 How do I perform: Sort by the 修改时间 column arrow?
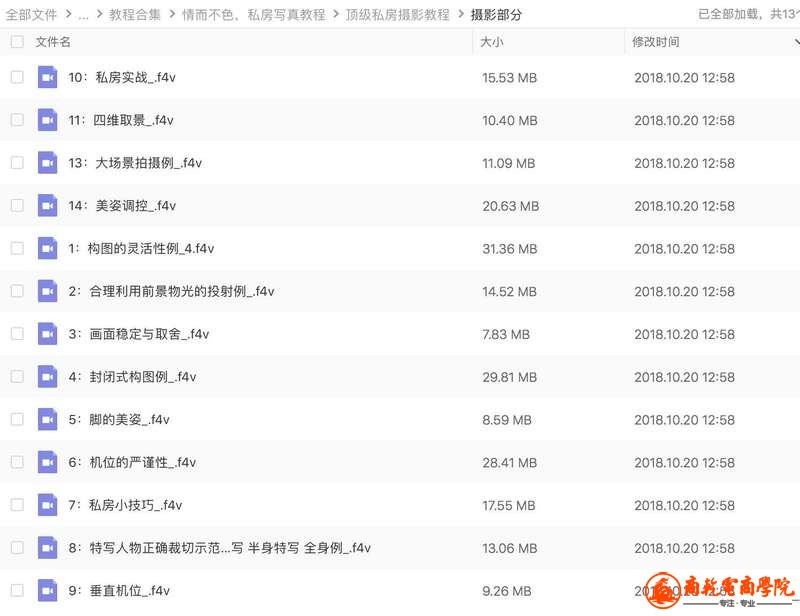pos(796,42)
